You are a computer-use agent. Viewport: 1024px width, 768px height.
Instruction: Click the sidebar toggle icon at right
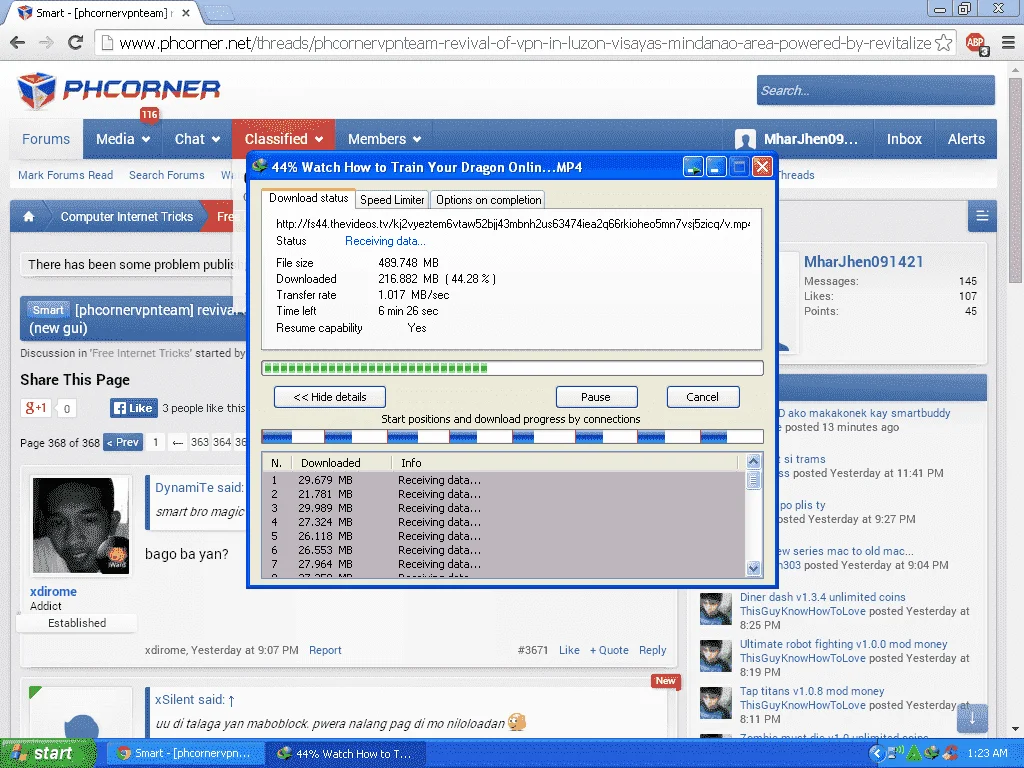982,216
